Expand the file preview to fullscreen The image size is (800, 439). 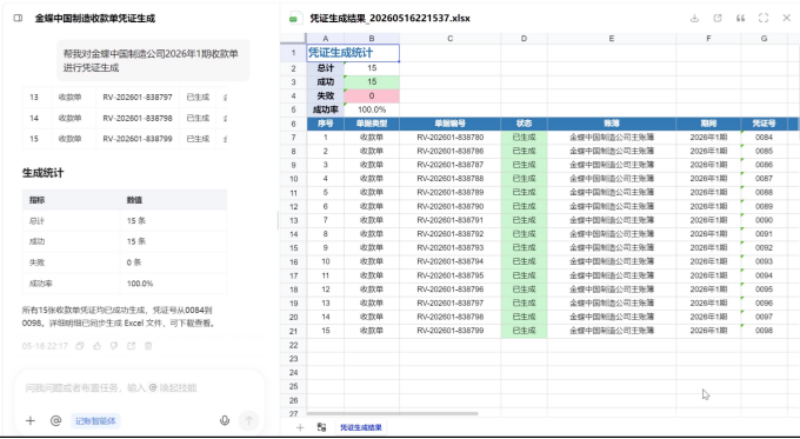pyautogui.click(x=763, y=18)
